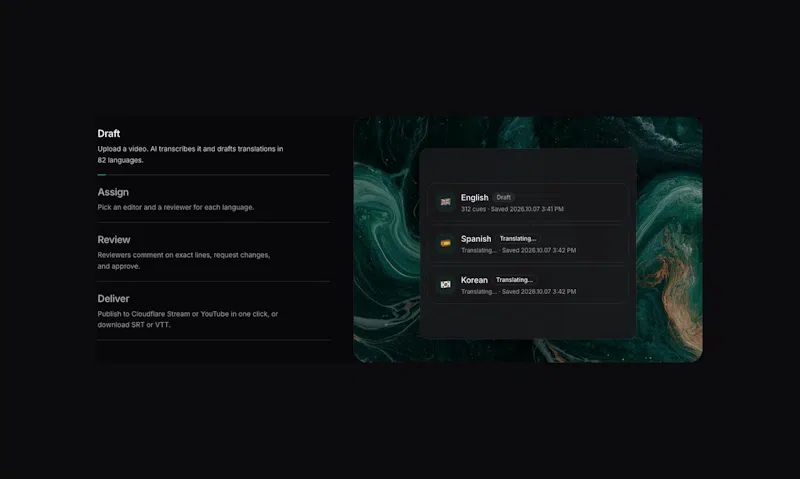Open the English language row
Image resolution: width=800 pixels, height=479 pixels.
tap(528, 203)
